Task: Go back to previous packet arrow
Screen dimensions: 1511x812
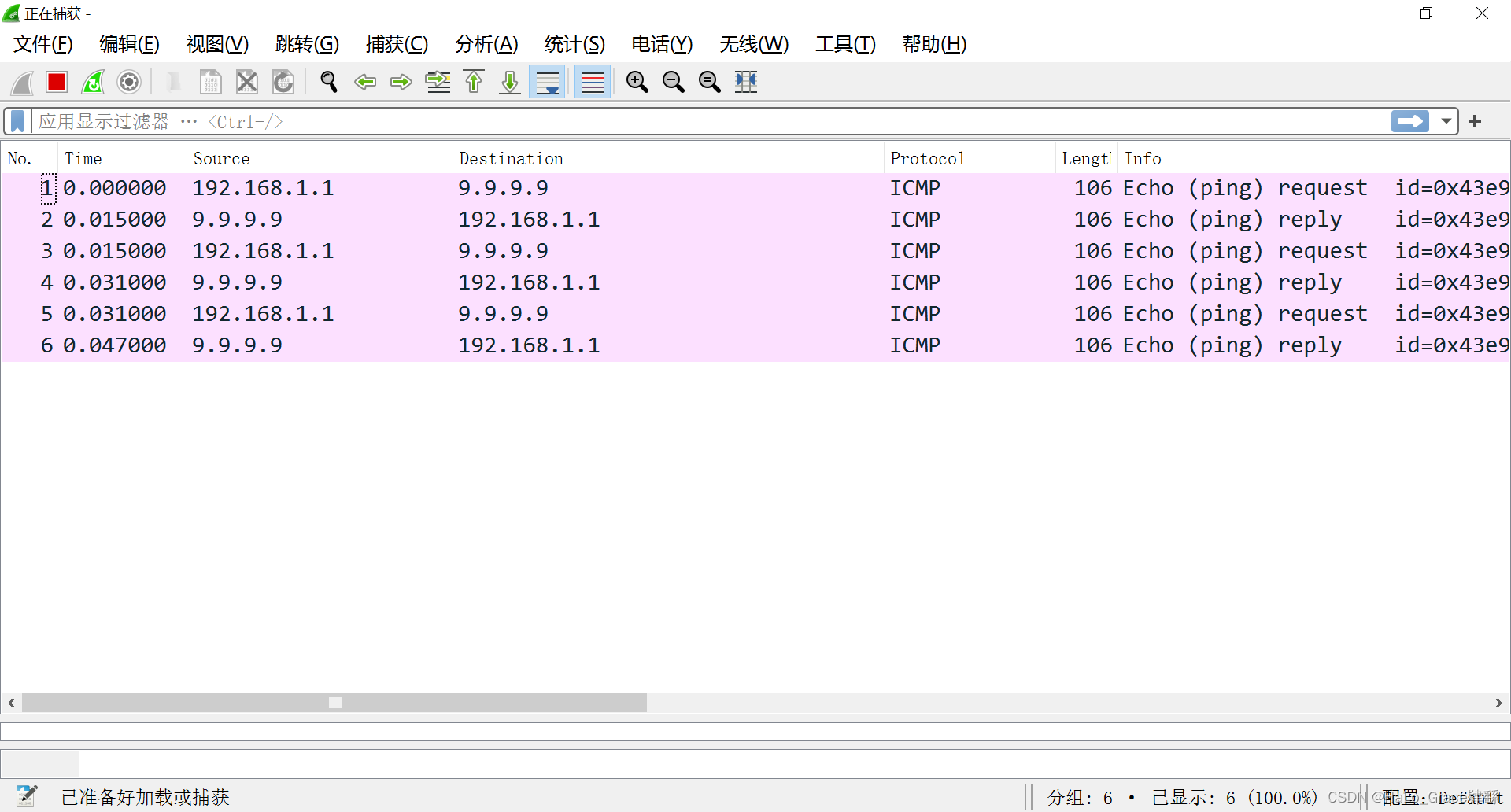Action: pos(365,82)
